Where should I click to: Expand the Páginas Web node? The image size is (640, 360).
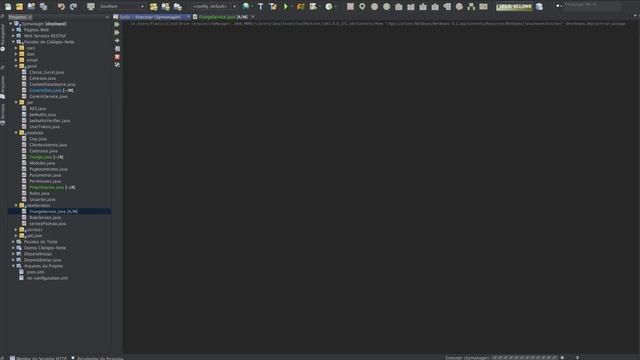[x=13, y=30]
